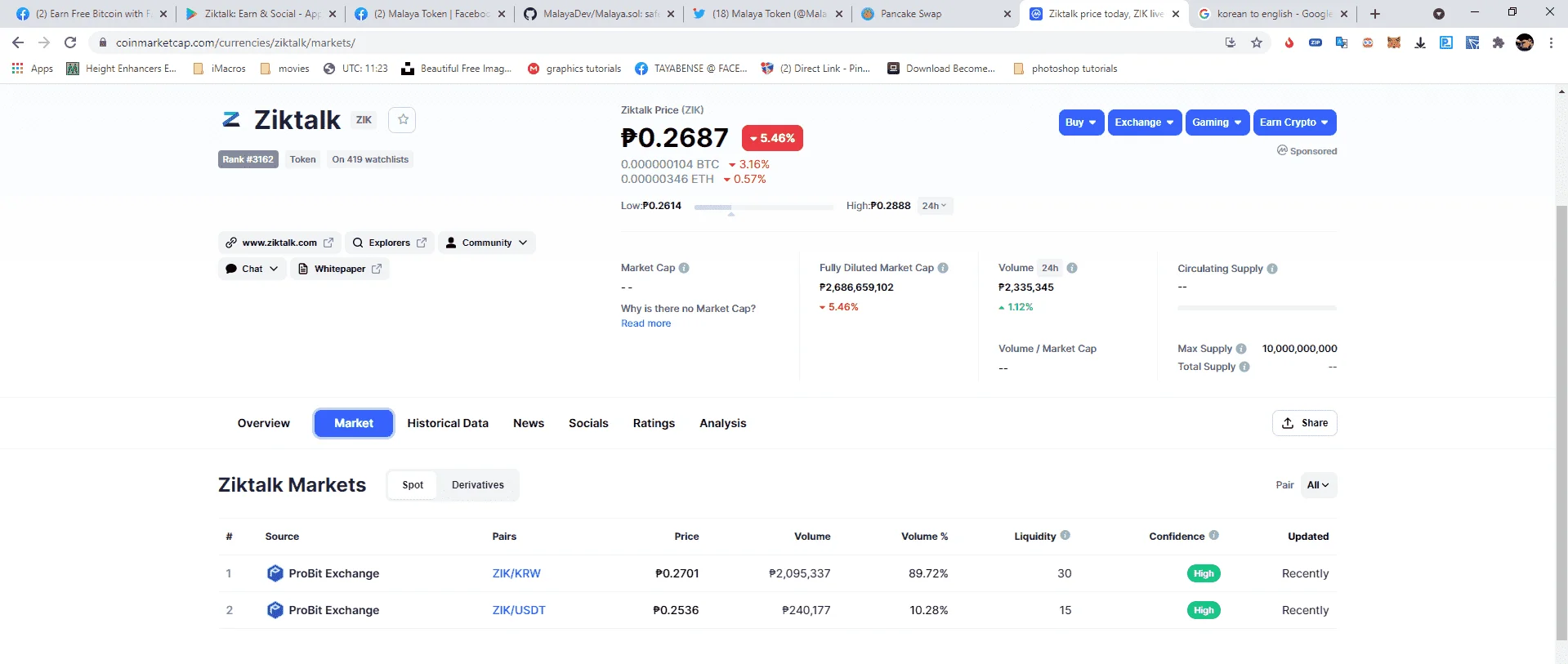Click the Chrome profile avatar
1568x664 pixels.
tap(1525, 42)
